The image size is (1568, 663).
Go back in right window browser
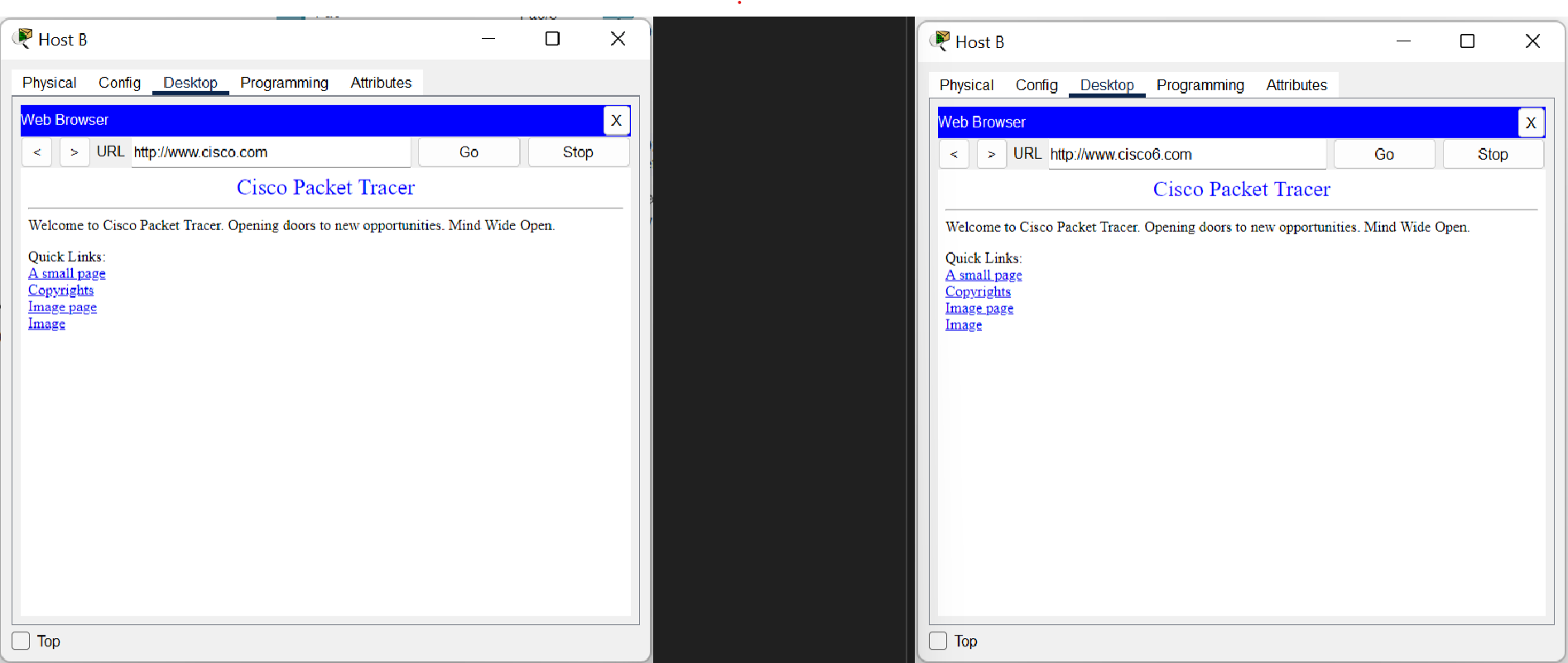954,155
